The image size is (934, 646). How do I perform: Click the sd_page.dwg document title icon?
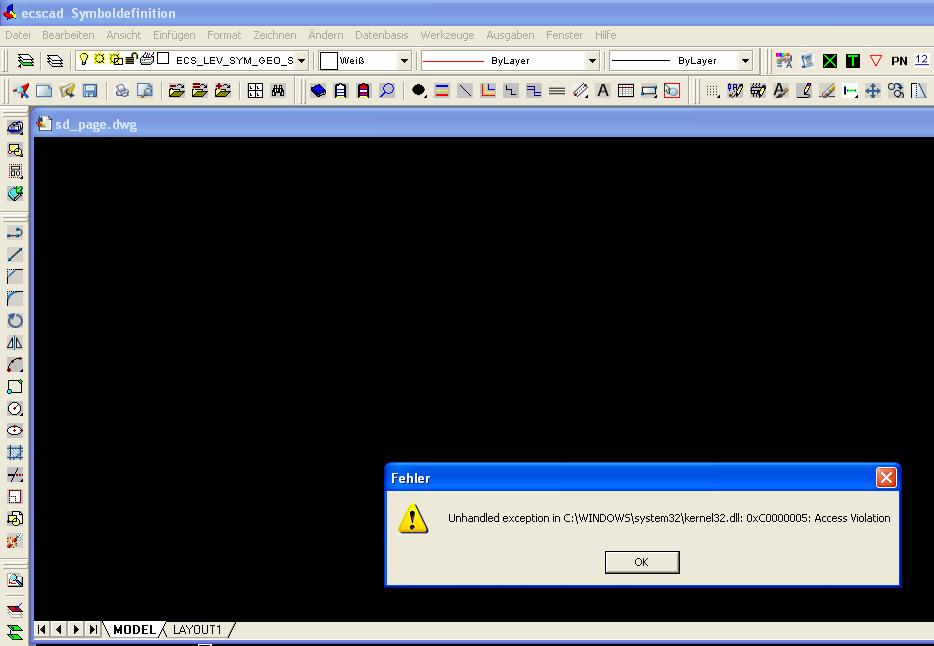(43, 124)
